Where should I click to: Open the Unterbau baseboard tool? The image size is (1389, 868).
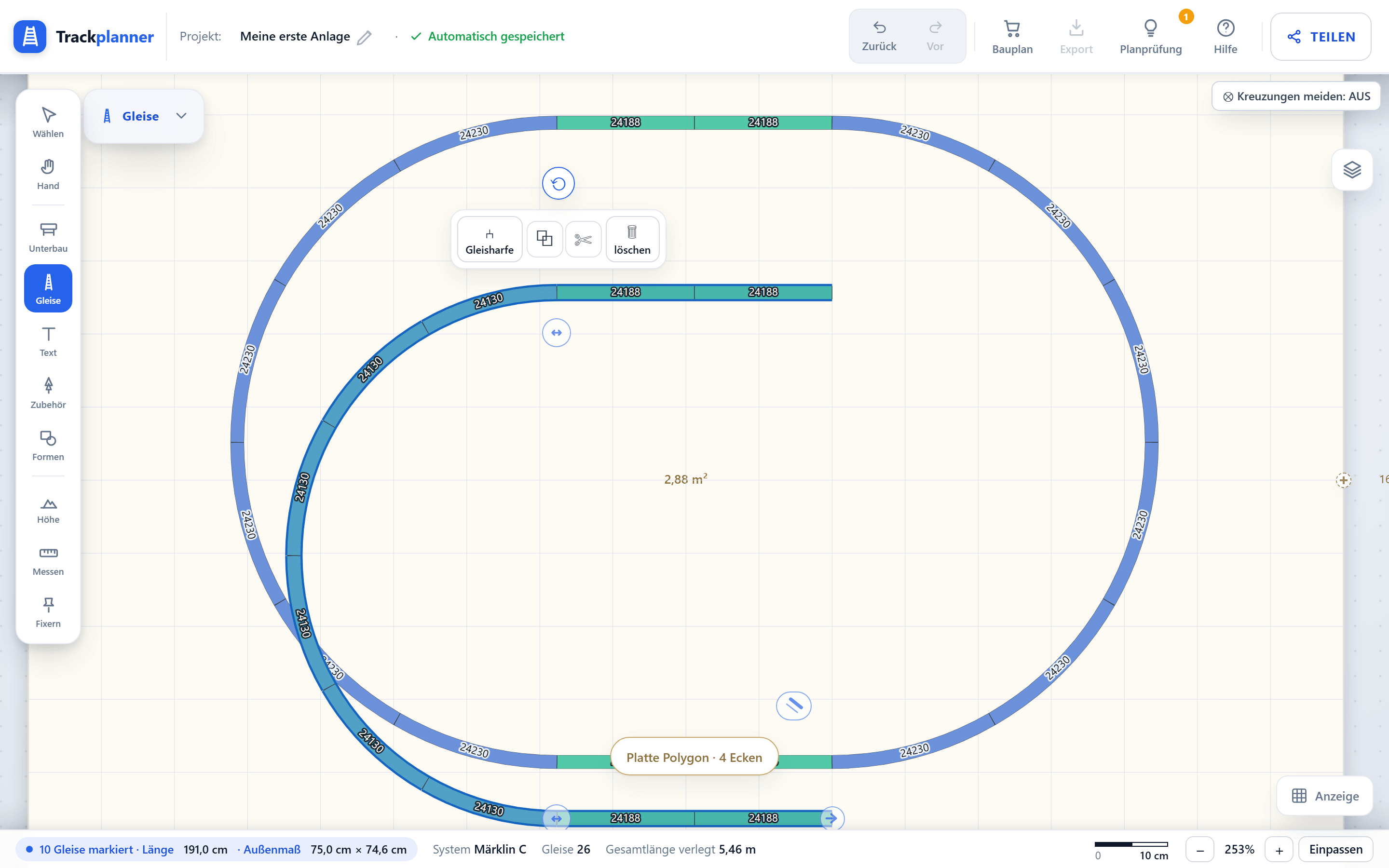(x=48, y=237)
